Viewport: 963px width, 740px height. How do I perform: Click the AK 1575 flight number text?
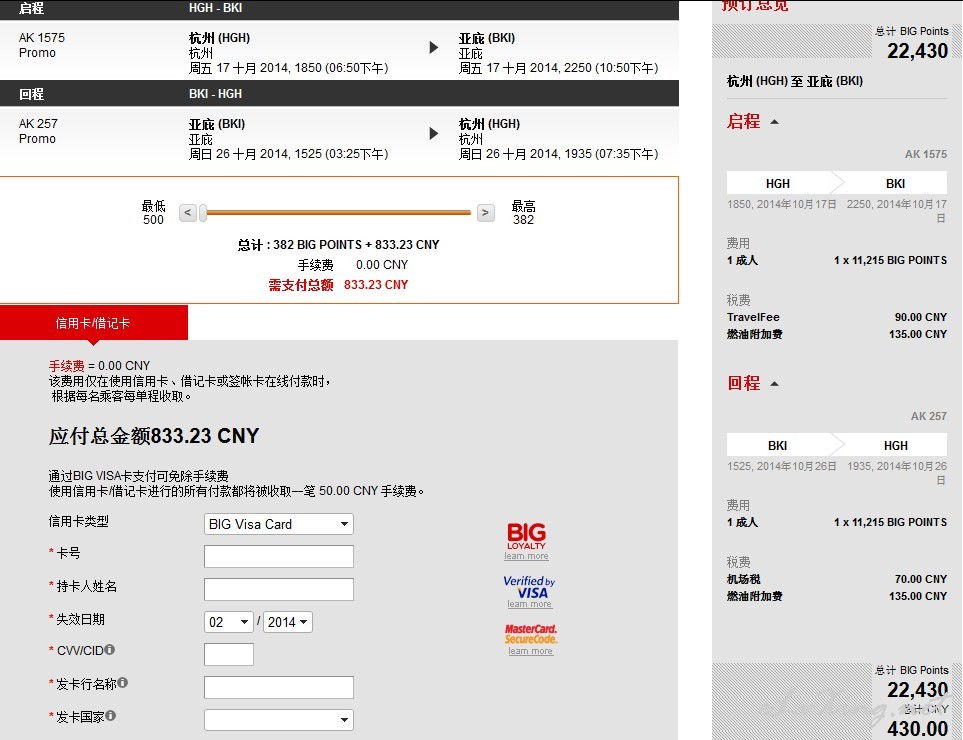[x=42, y=37]
